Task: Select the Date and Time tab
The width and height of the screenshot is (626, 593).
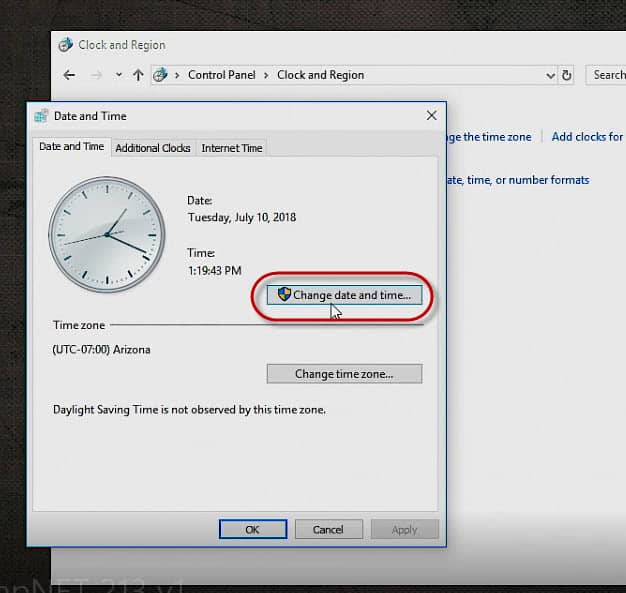Action: (71, 147)
